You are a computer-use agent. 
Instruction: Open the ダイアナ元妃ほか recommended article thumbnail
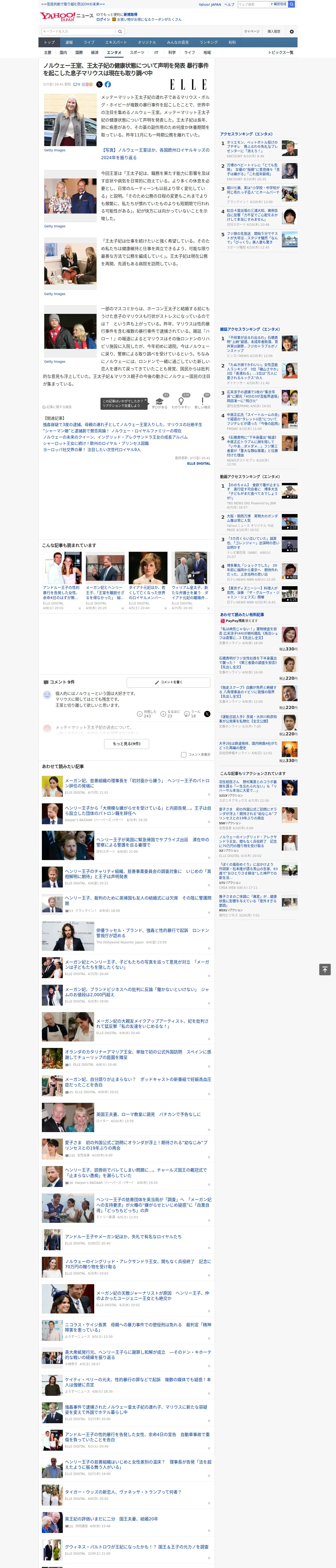point(148,568)
